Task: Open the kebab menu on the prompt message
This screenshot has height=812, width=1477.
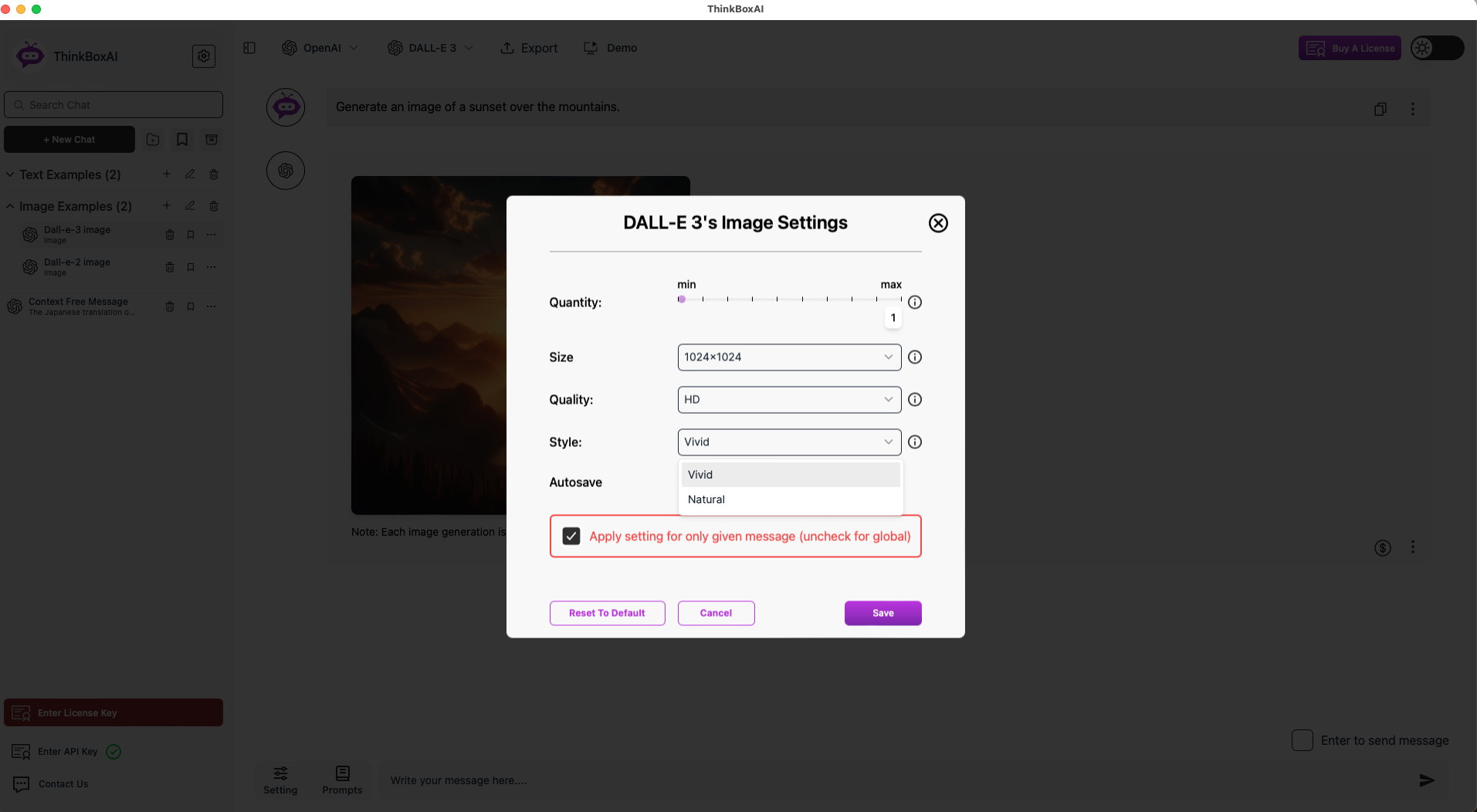Action: [x=1413, y=109]
